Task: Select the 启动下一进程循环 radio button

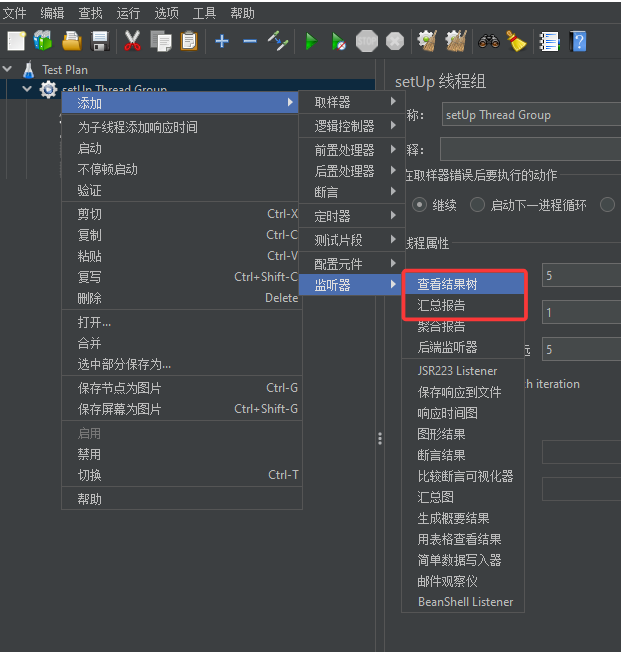Action: tap(477, 205)
